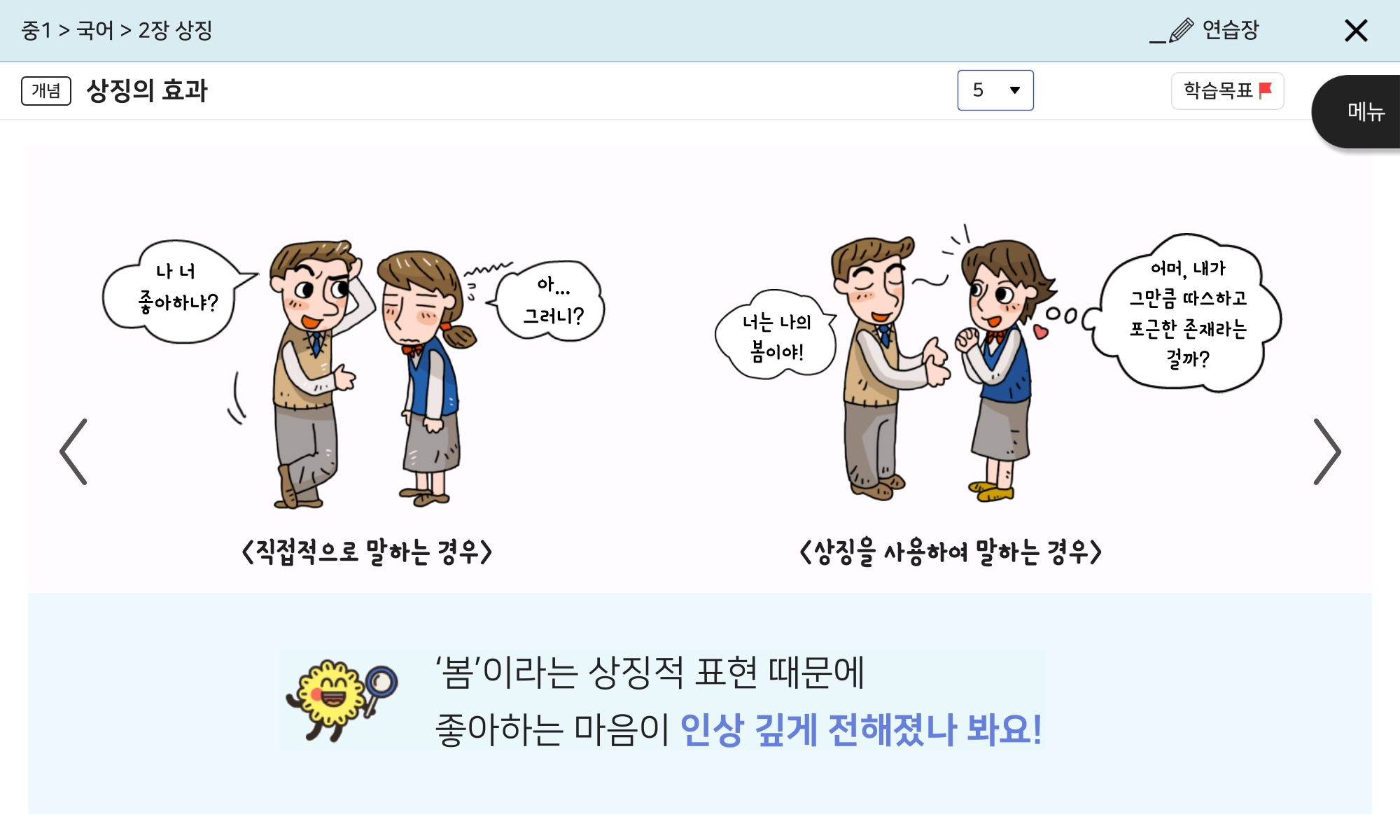This screenshot has width=1400, height=840.
Task: Go to the next slide arrow
Action: pyautogui.click(x=1326, y=451)
